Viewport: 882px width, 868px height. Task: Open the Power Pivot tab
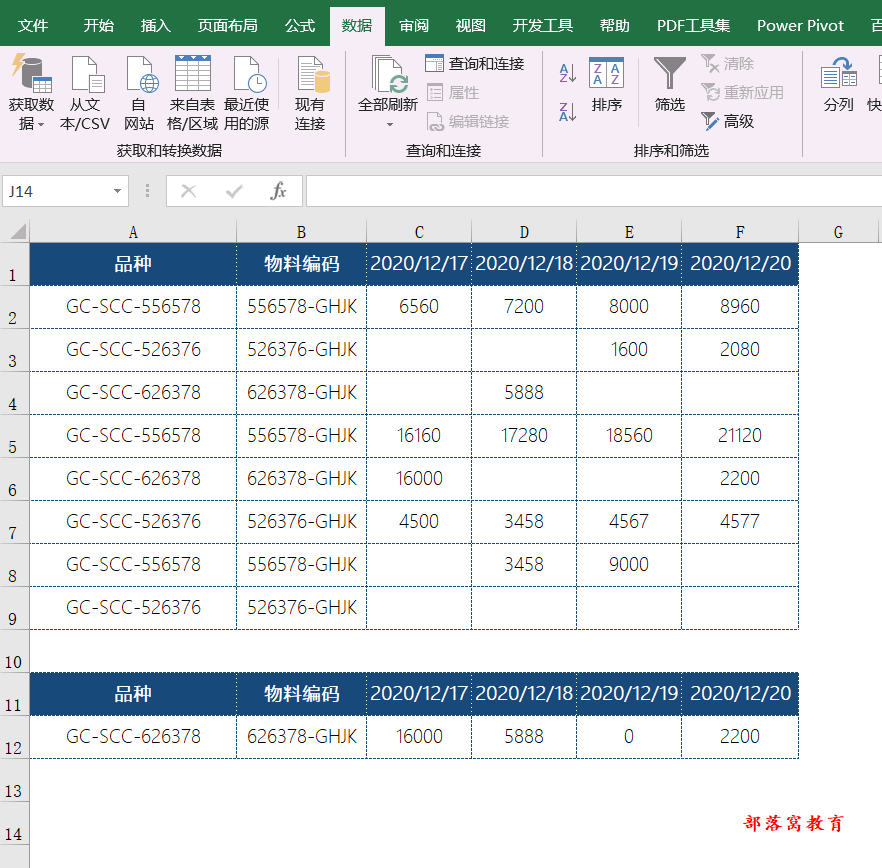pyautogui.click(x=800, y=26)
